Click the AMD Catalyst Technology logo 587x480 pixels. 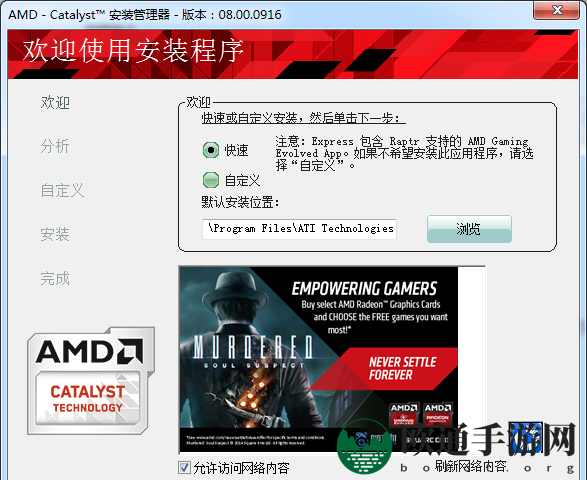91,381
